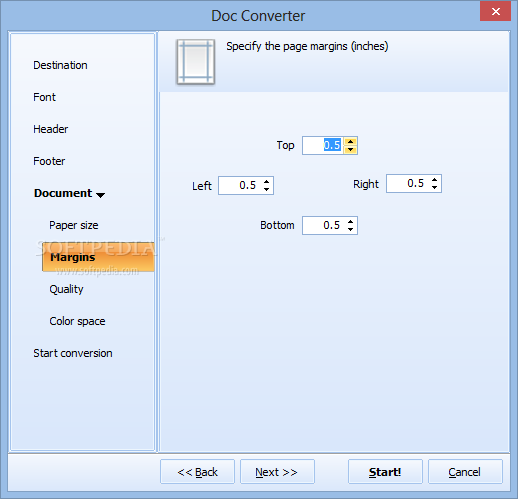Select Paper size in the sidebar
Screen dimensions: 518x499
[74, 225]
